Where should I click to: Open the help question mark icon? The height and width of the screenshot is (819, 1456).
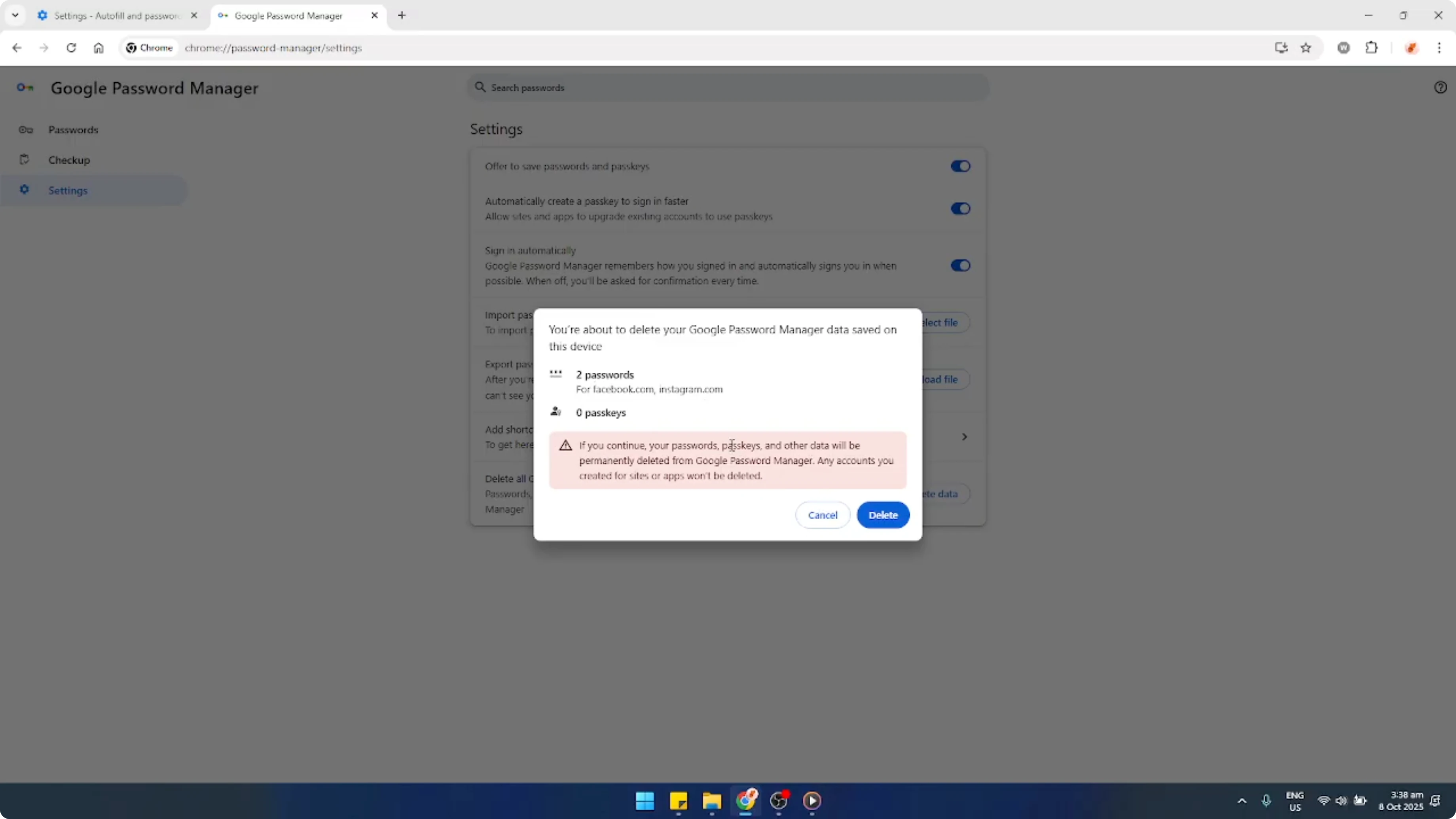point(1440,87)
